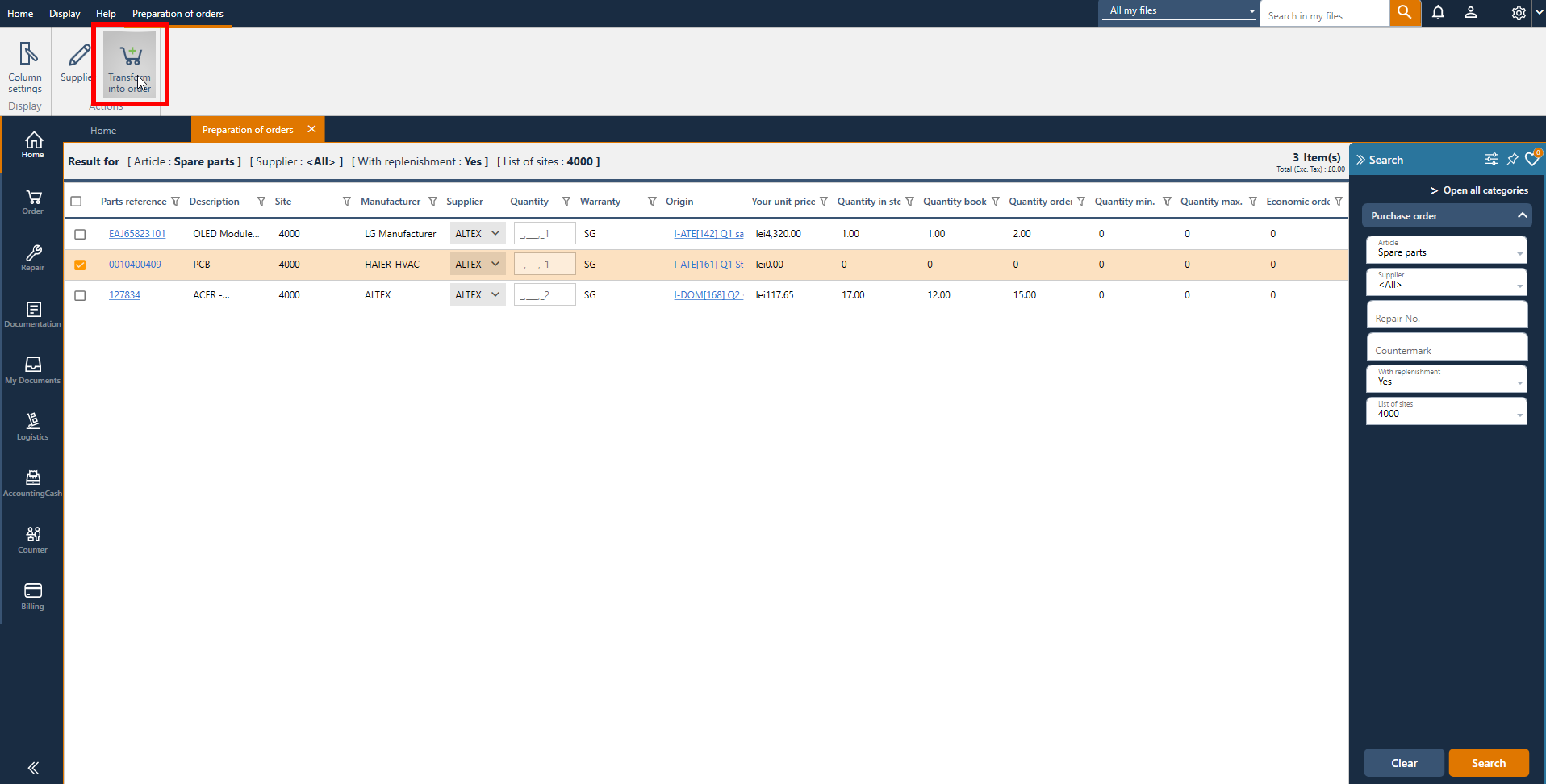Click the Search in my files field
Image resolution: width=1546 pixels, height=784 pixels.
tap(1325, 15)
